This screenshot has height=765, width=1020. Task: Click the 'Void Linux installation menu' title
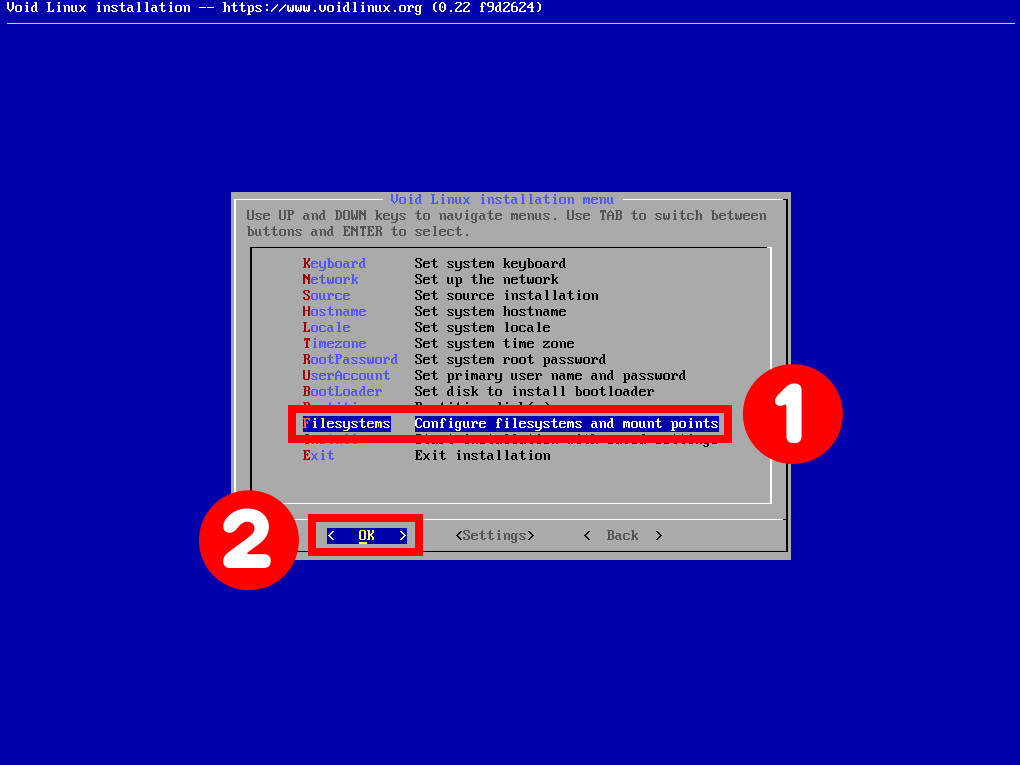(x=502, y=199)
